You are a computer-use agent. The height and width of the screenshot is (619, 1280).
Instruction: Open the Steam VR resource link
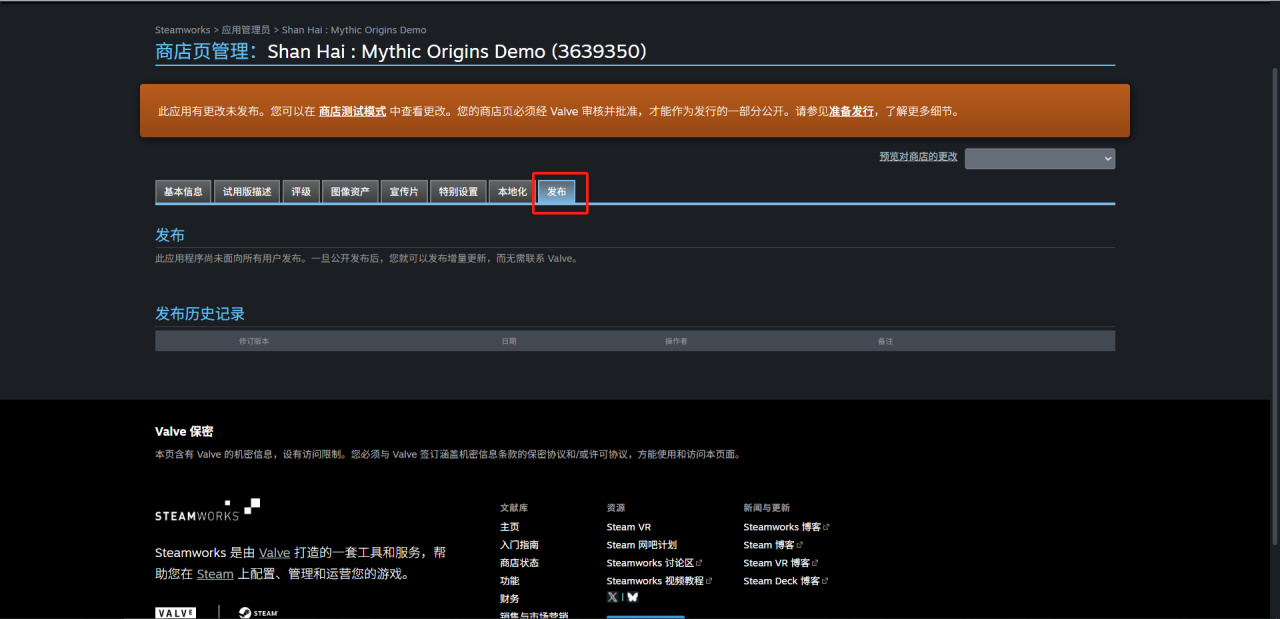click(628, 527)
